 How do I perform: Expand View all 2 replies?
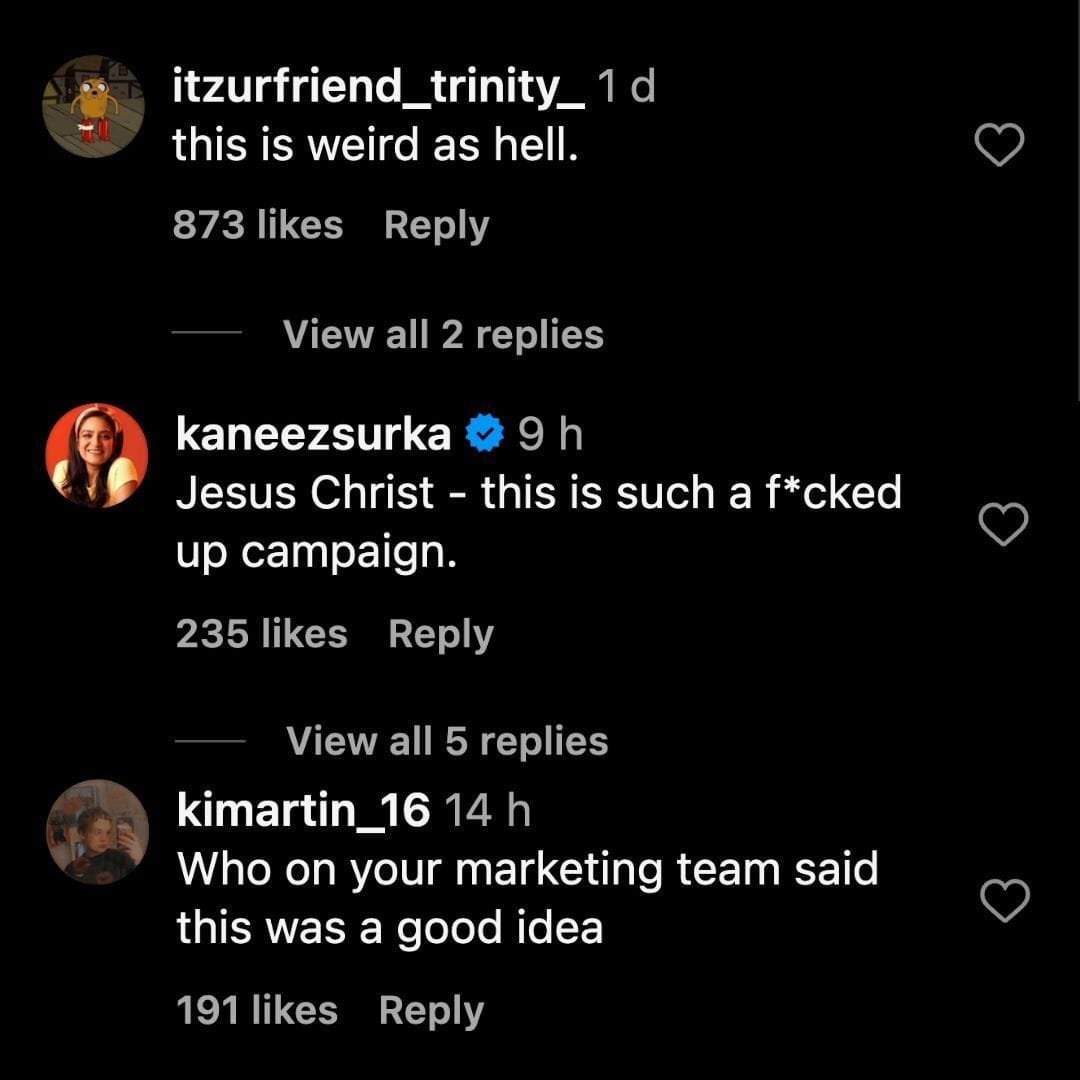(x=443, y=334)
